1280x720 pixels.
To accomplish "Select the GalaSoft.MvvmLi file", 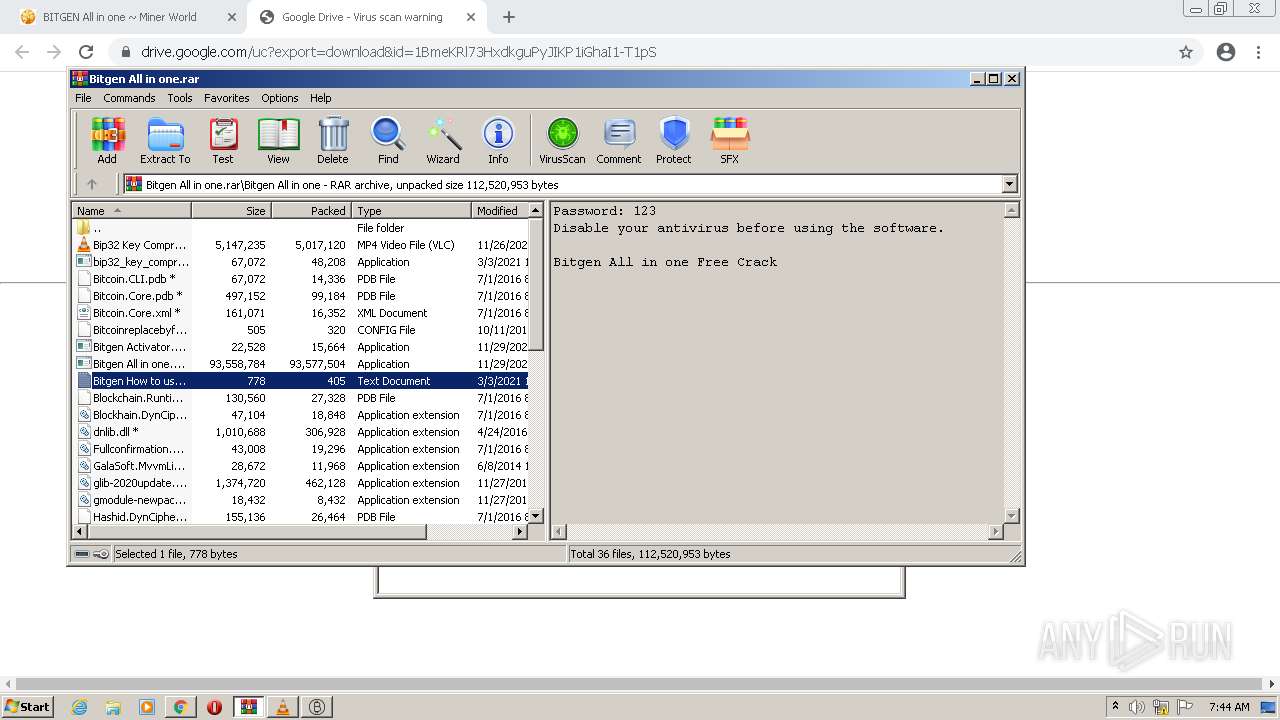I will tap(300, 466).
